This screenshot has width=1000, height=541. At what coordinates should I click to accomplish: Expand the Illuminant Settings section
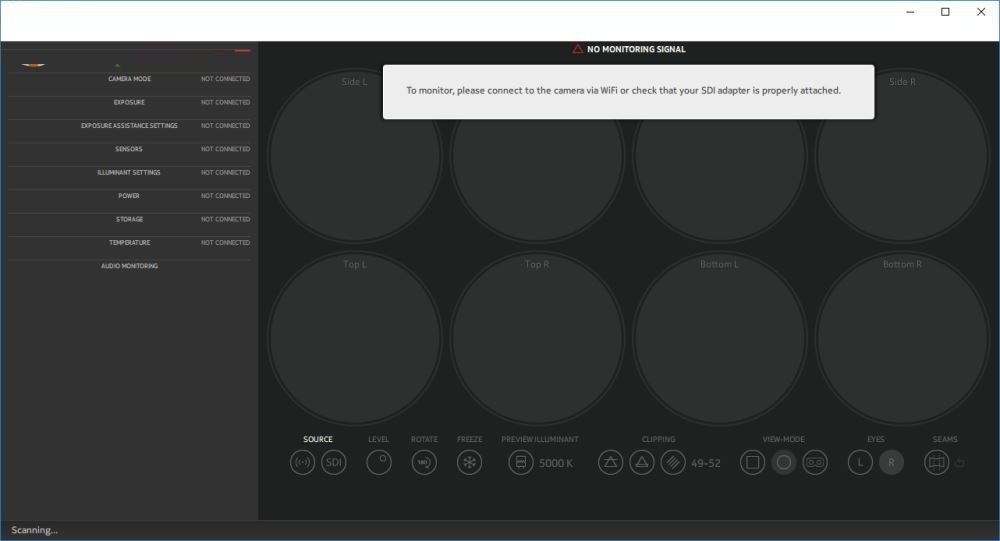pyautogui.click(x=129, y=172)
